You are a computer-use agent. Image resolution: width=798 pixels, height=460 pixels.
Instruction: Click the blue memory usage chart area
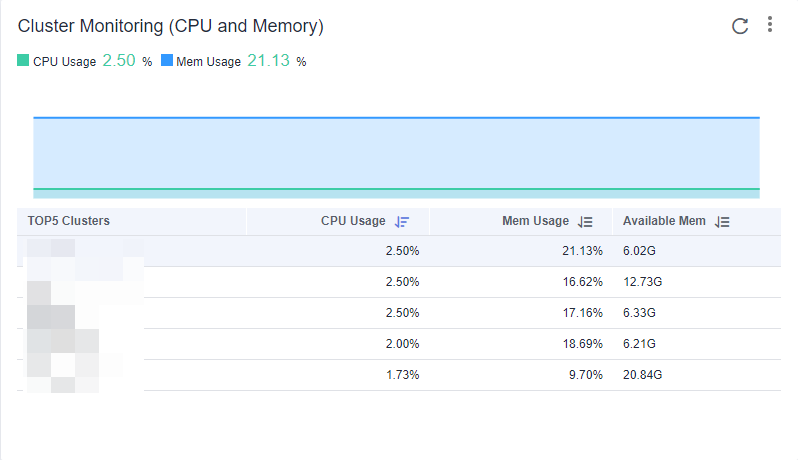click(x=396, y=152)
